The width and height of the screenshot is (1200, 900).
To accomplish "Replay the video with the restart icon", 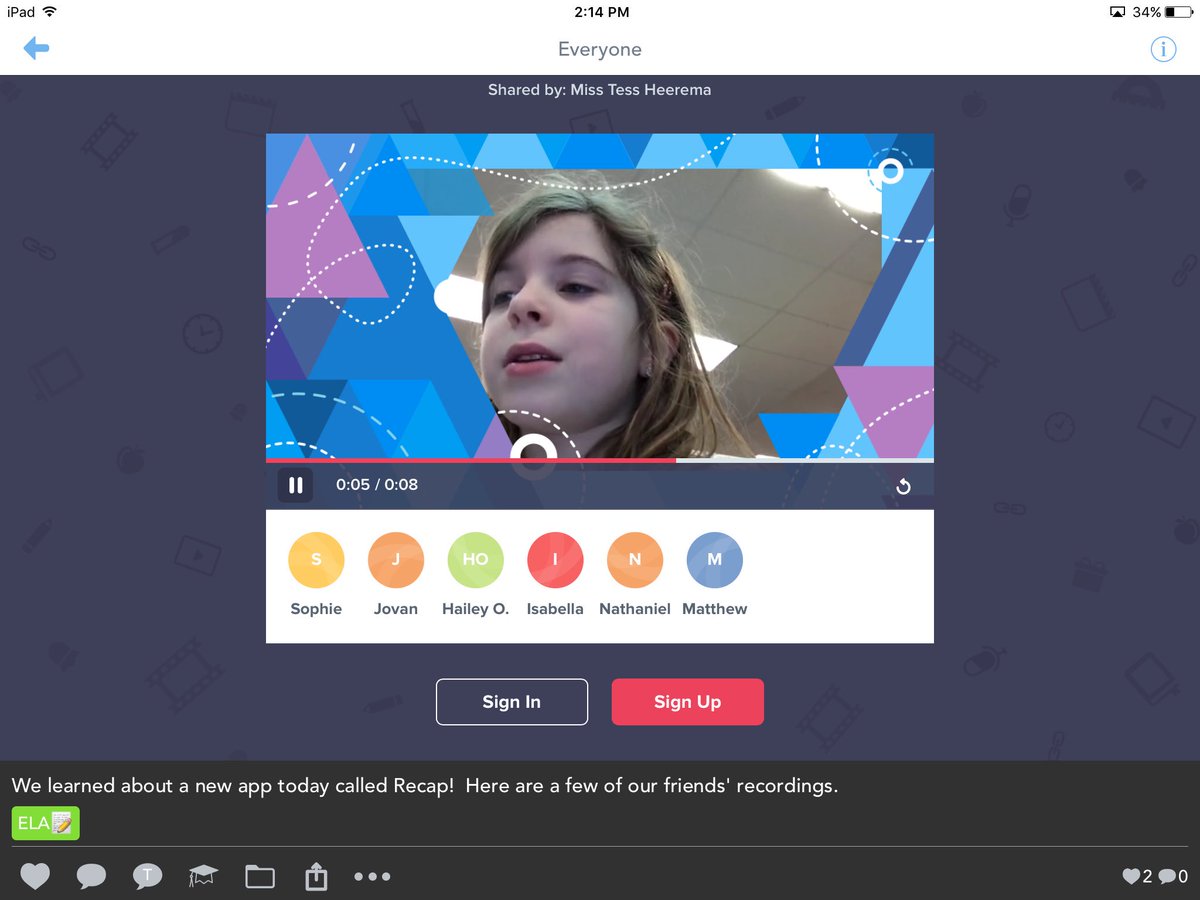I will tap(904, 486).
